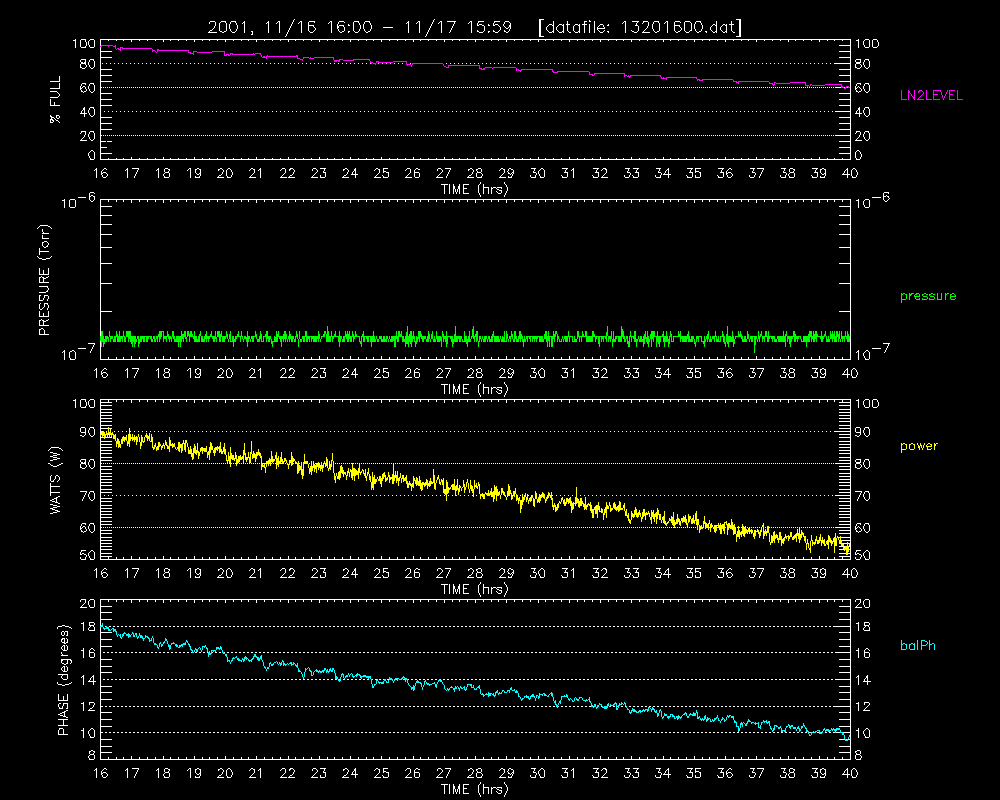Viewport: 1000px width, 800px height.
Task: Click hour 28 tick on LN2 level axis
Action: 475,174
